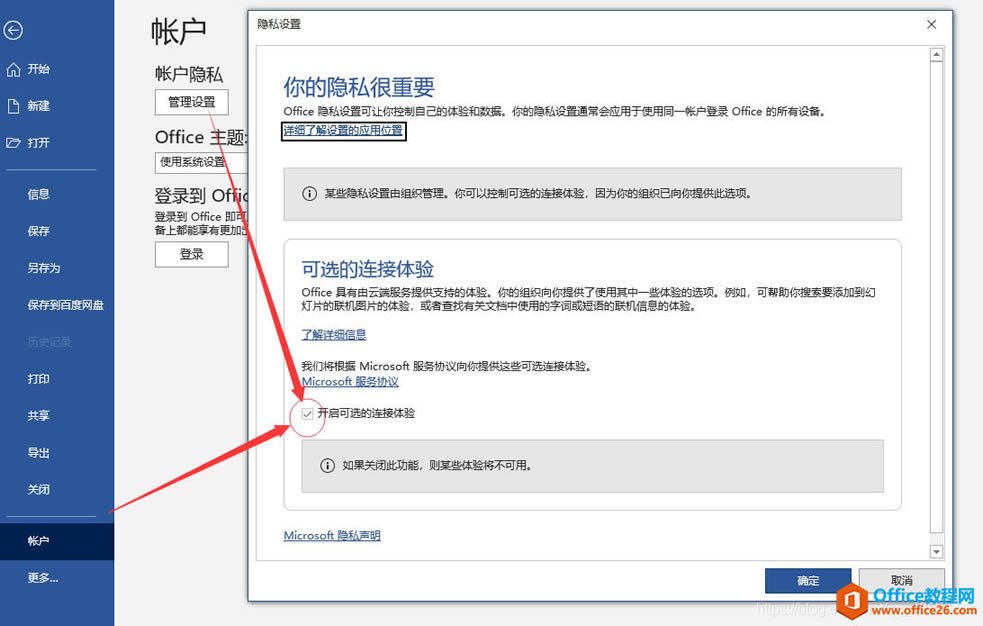The image size is (983, 626).
Task: Click the 确定 button
Action: coord(807,580)
